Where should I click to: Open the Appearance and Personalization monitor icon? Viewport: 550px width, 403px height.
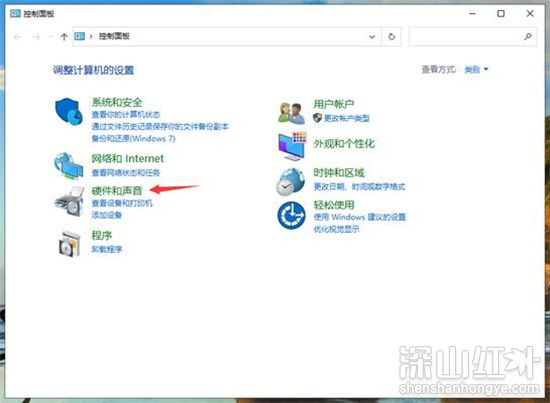(x=292, y=146)
